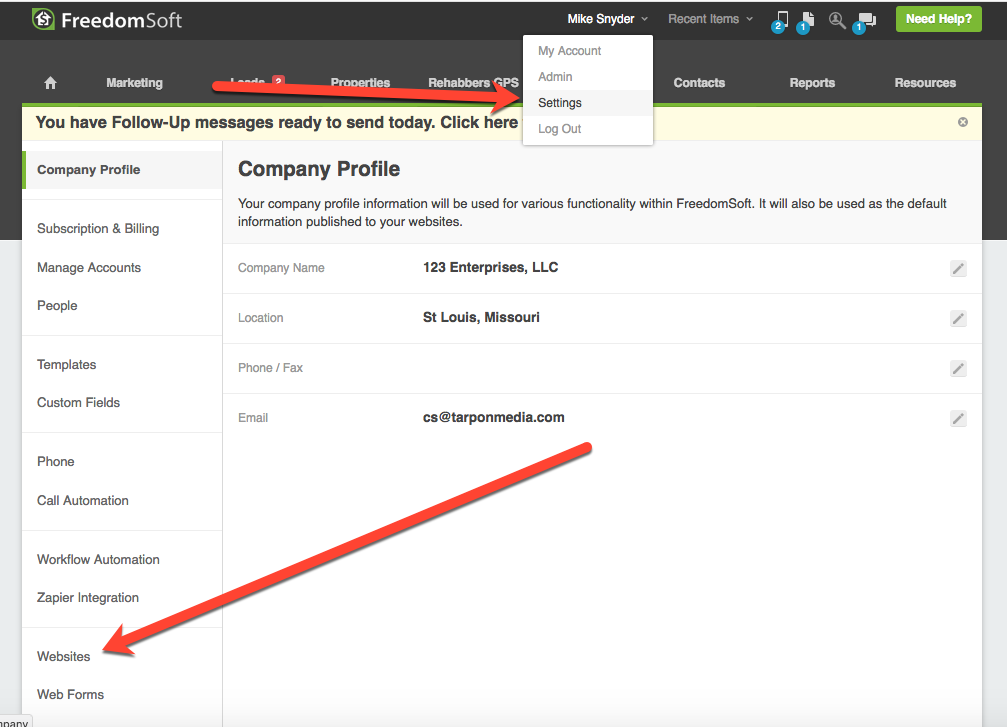Viewport: 1007px width, 727px height.
Task: Expand the Recent Items dropdown
Action: 710,19
